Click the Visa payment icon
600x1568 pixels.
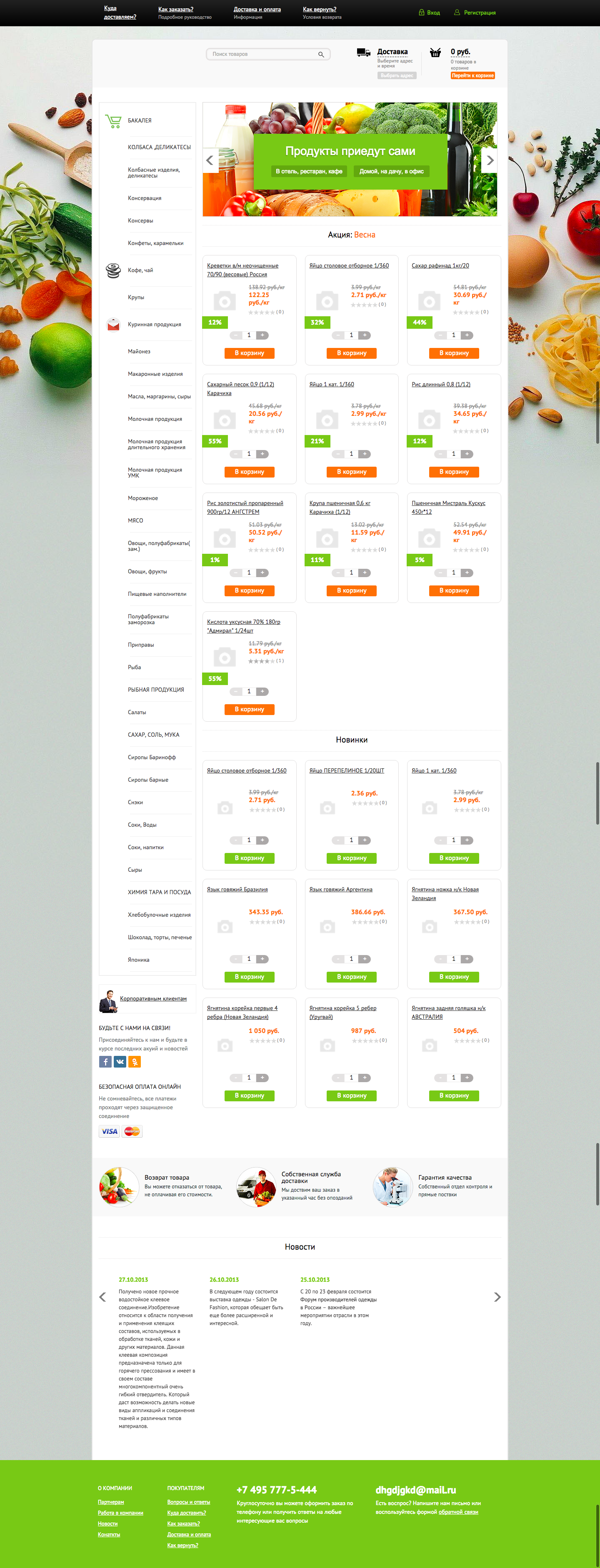point(110,1132)
